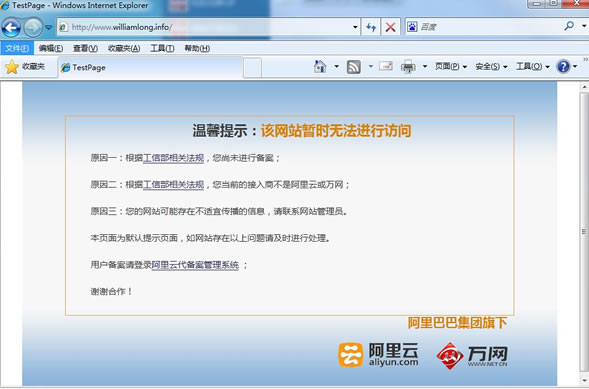
Task: Expand the Home button dropdown arrow
Action: pyautogui.click(x=337, y=66)
